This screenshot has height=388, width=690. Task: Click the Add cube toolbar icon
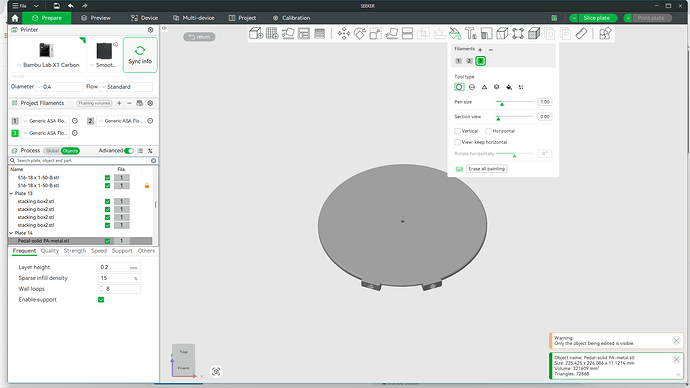256,33
